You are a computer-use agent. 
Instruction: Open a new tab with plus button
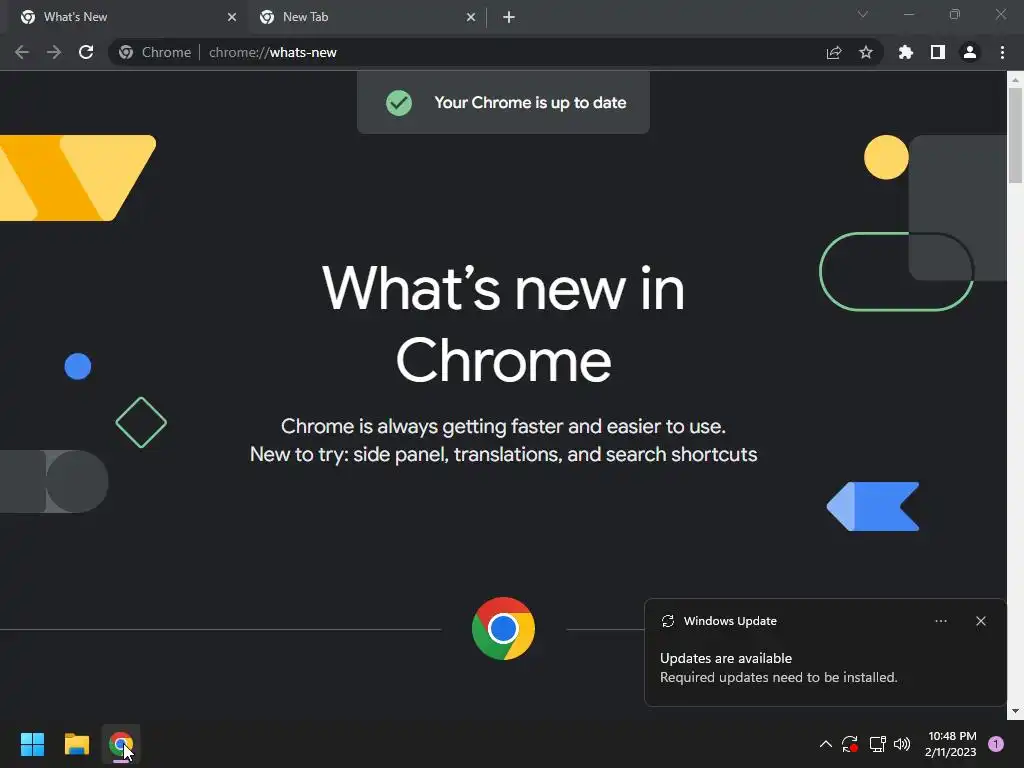coord(509,17)
